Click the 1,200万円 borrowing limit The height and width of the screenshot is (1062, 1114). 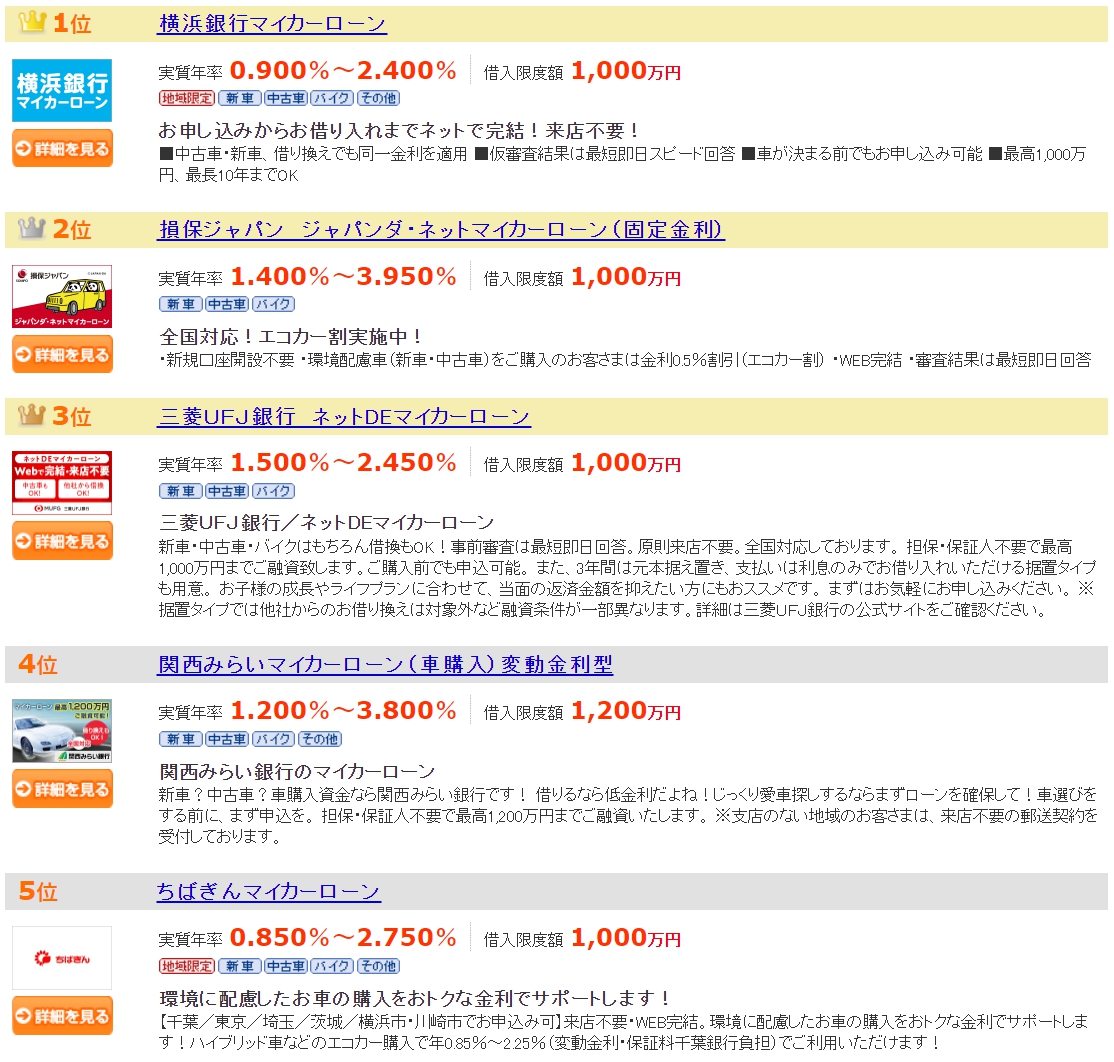626,710
